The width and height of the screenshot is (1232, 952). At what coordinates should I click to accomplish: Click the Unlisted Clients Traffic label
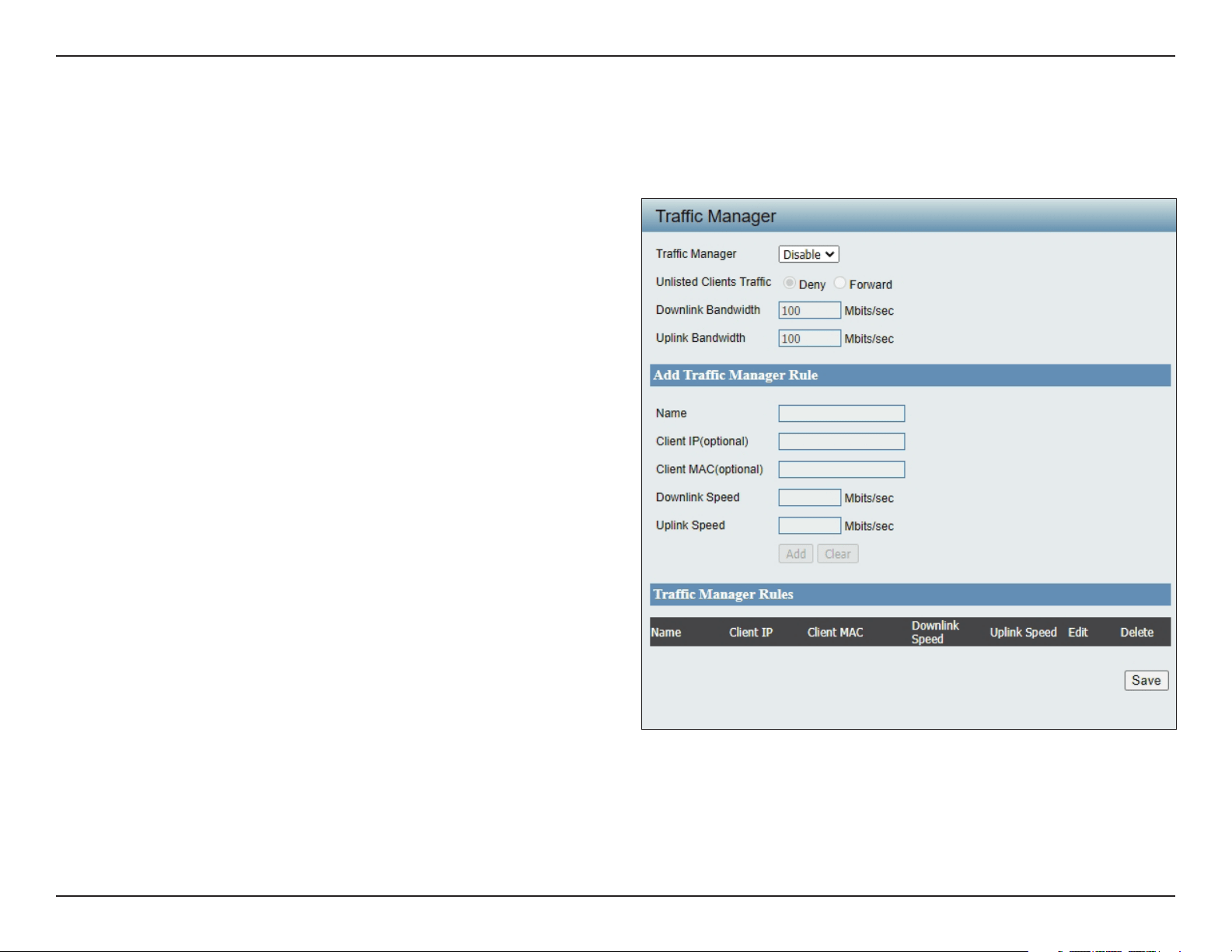[714, 282]
